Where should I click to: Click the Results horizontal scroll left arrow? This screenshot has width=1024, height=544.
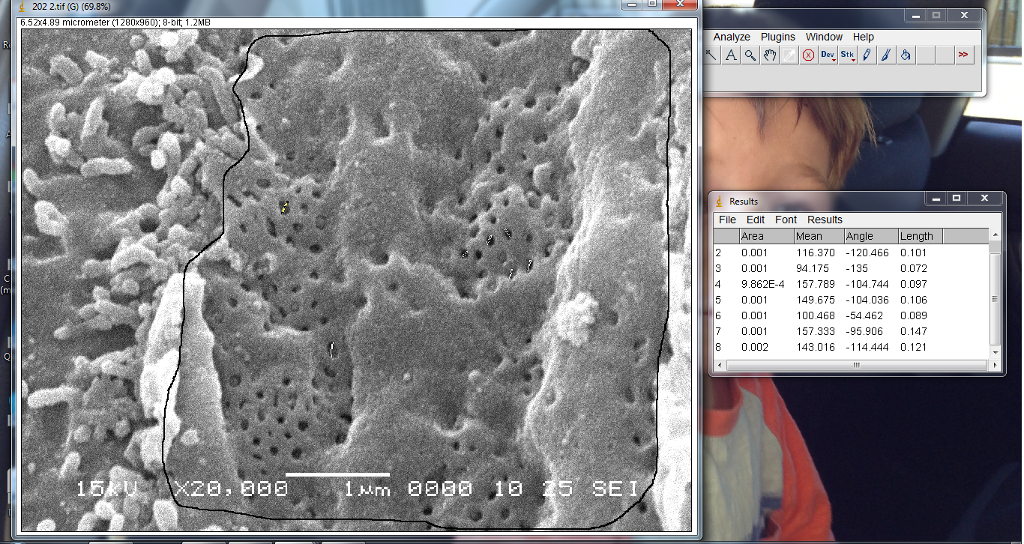718,366
